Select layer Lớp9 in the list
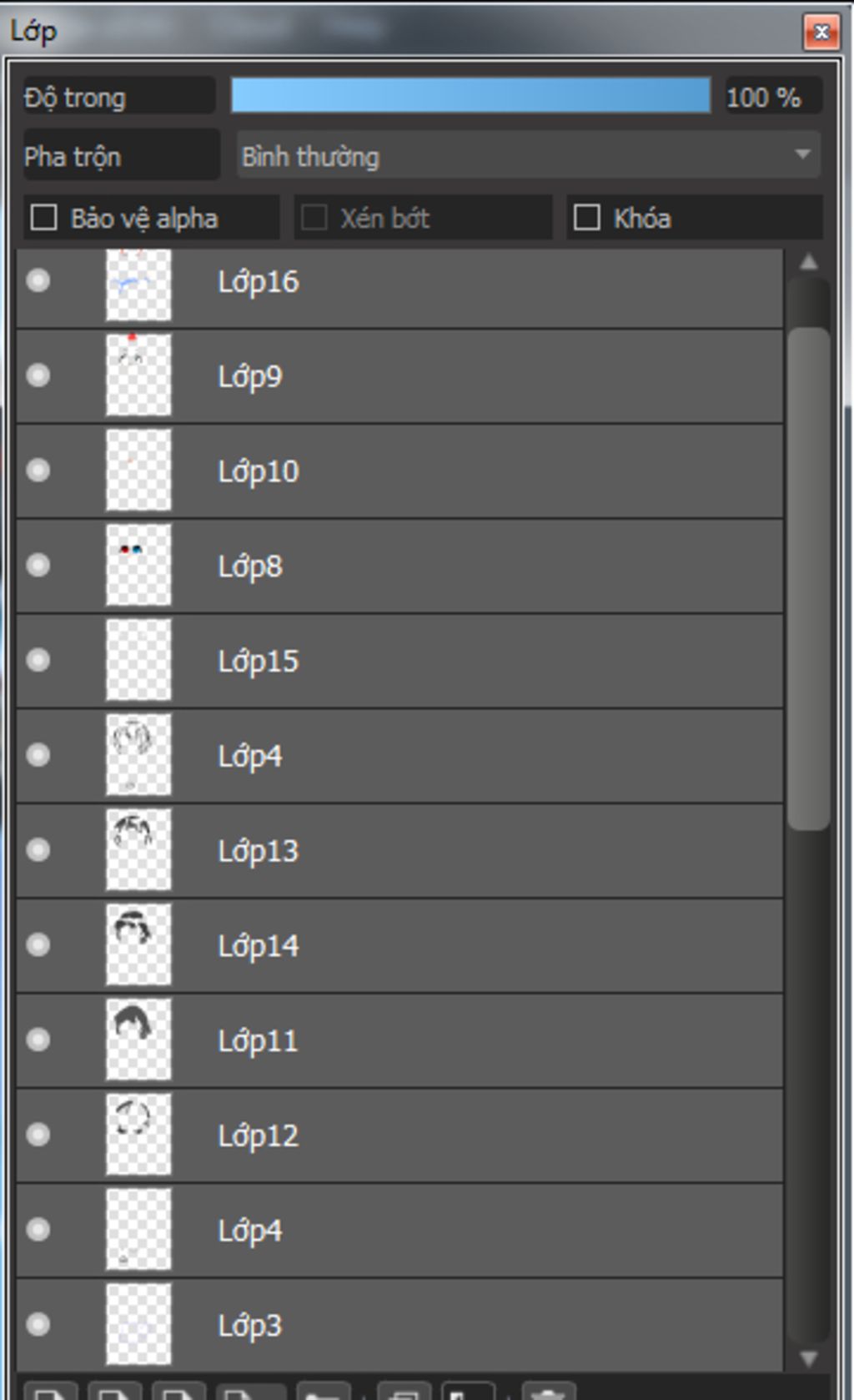Image resolution: width=854 pixels, height=1400 pixels. coord(399,375)
